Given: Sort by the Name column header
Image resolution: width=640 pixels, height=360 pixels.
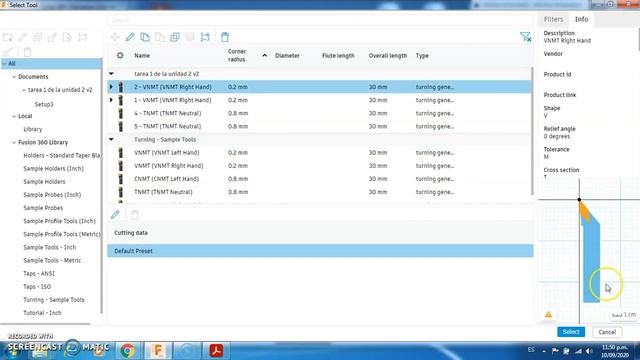Looking at the screenshot, I should pos(142,56).
